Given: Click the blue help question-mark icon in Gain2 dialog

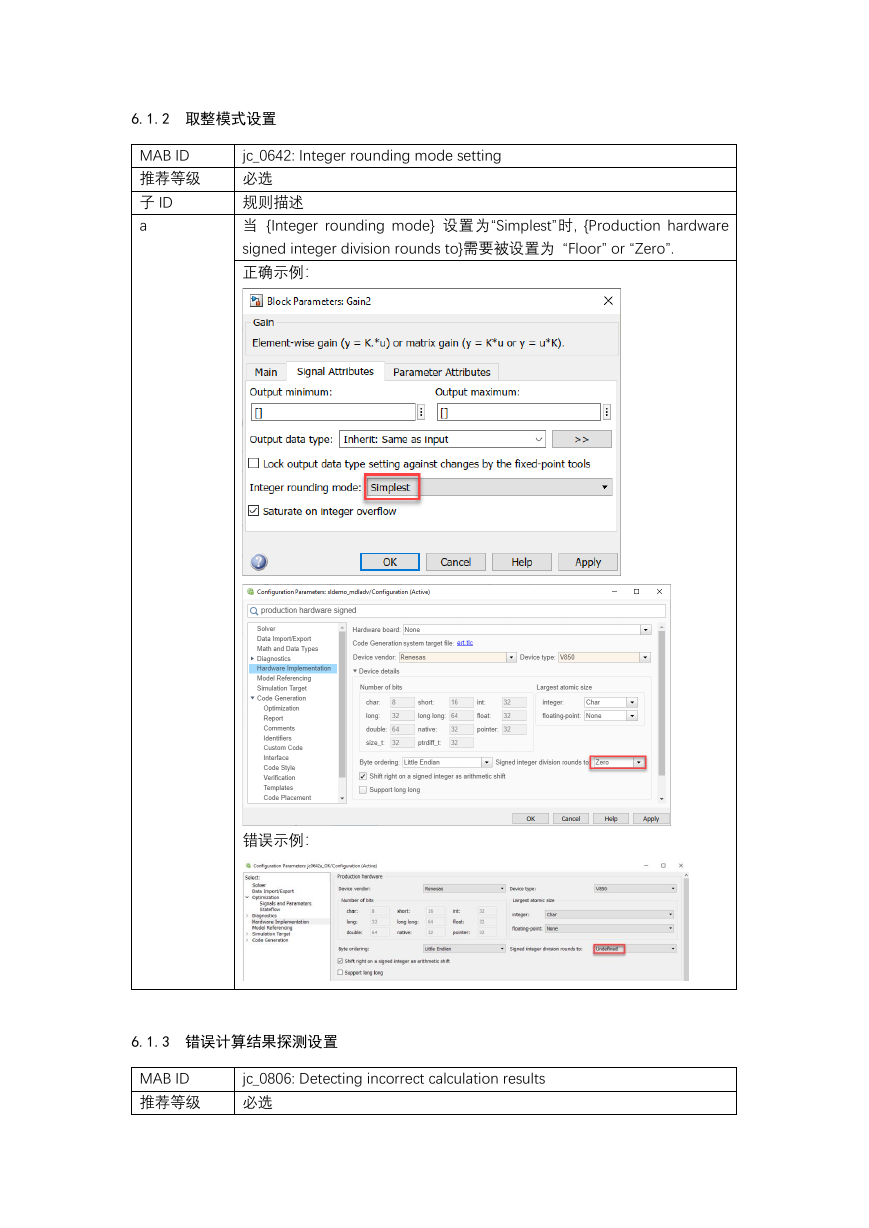Looking at the screenshot, I should click(x=259, y=562).
